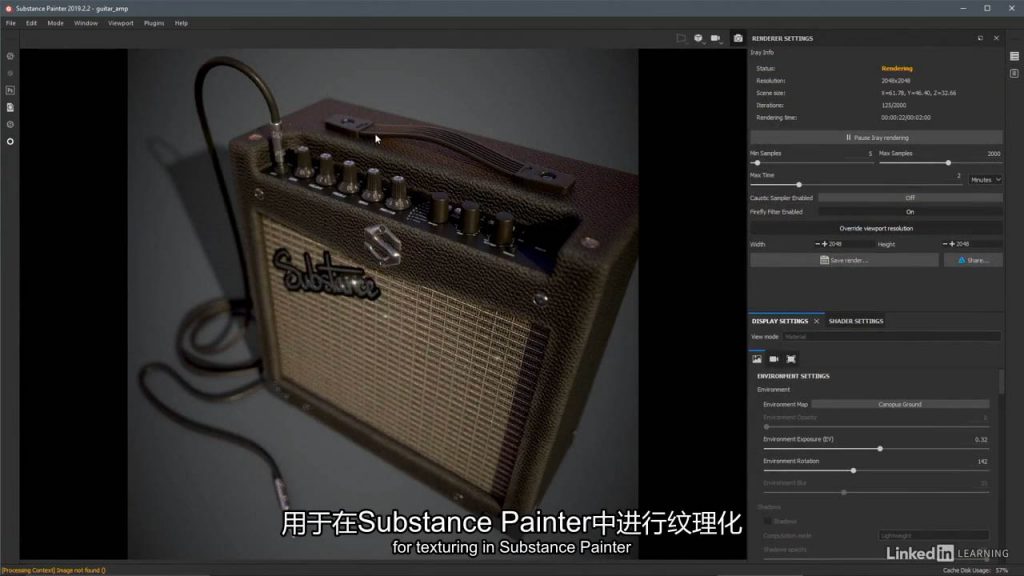This screenshot has width=1024, height=576.
Task: Select the viewport settings frame icon
Action: pyautogui.click(x=791, y=358)
